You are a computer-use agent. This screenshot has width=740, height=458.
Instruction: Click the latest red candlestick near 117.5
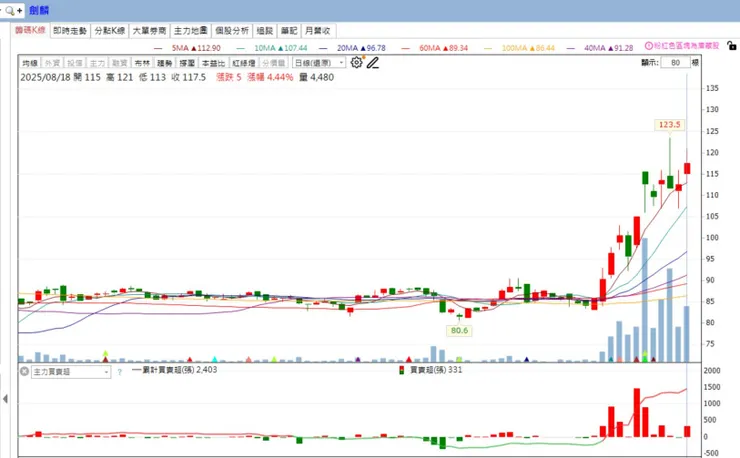[687, 168]
